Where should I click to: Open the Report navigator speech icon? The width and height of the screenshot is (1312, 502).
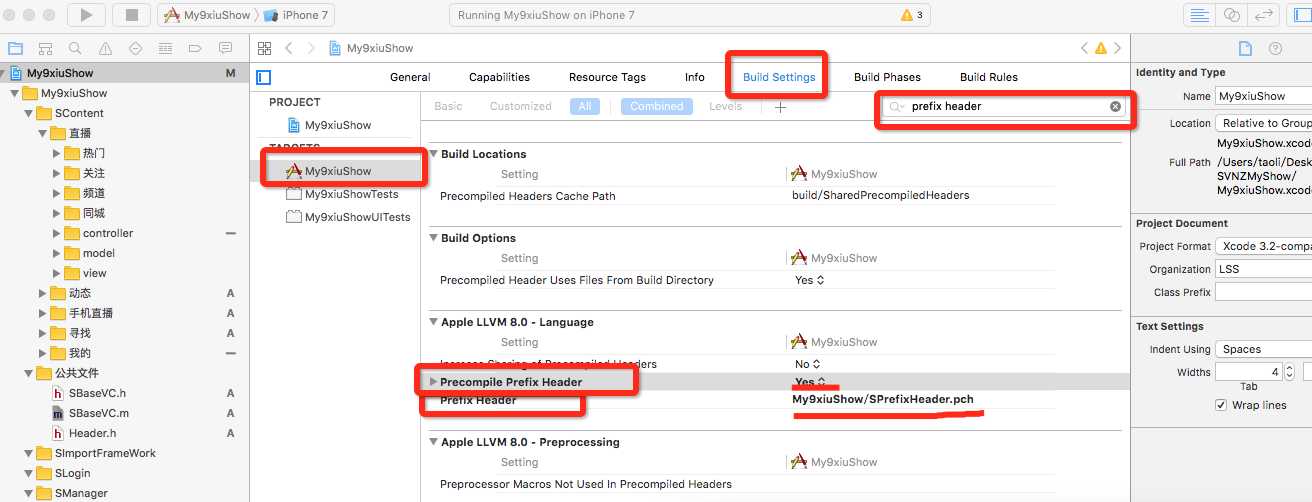tap(225, 48)
